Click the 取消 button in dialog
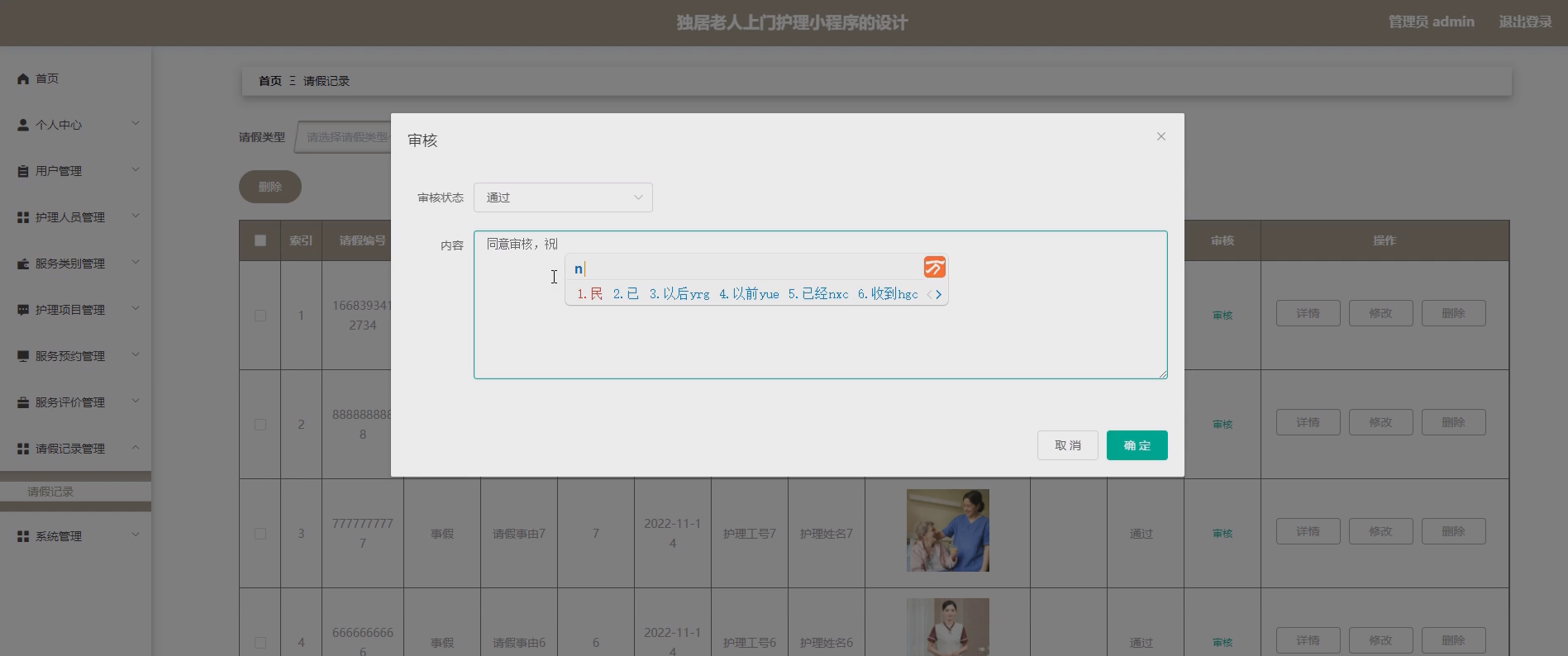 (x=1067, y=445)
